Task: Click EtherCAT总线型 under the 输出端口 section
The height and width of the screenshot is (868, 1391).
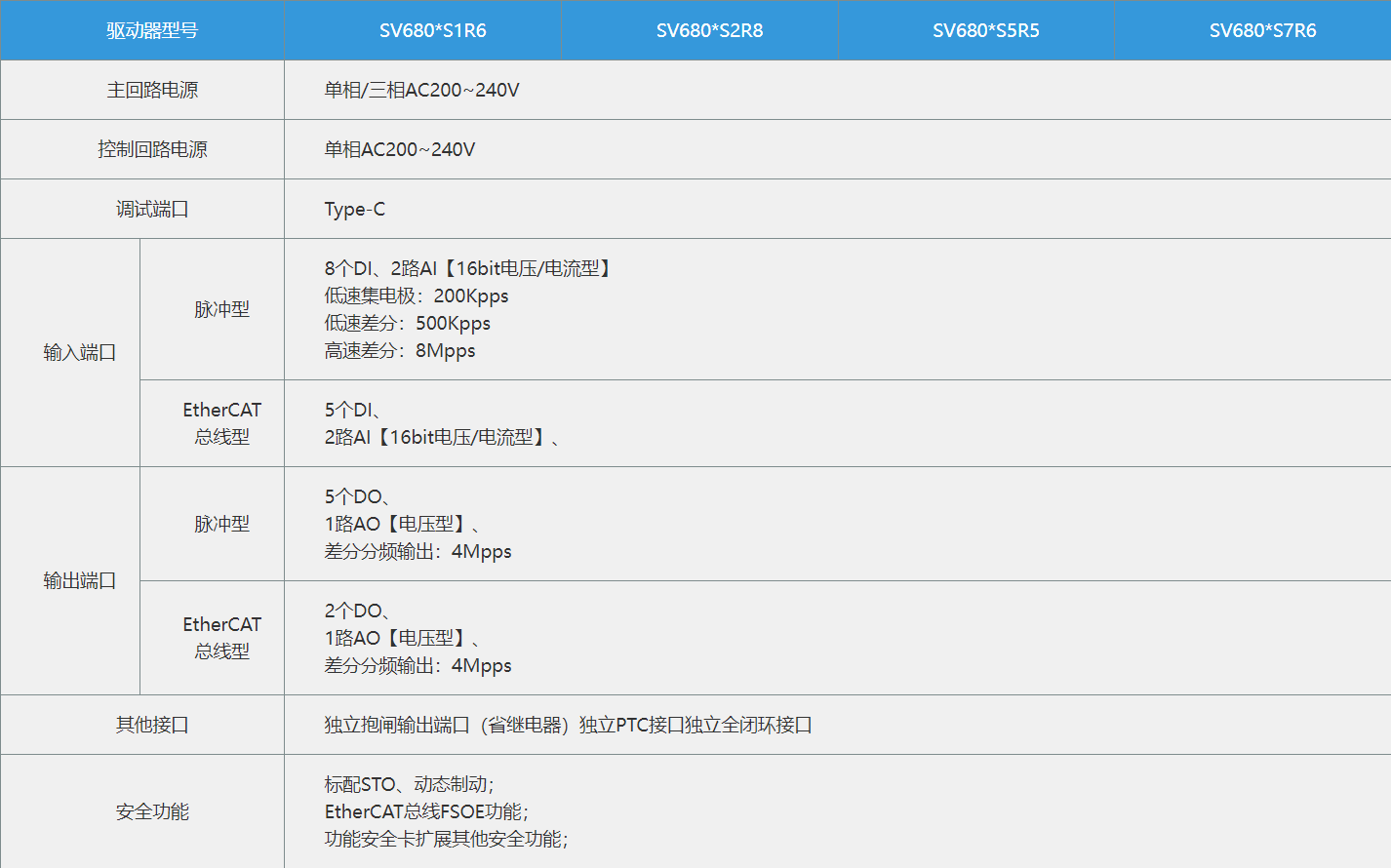Action: [x=221, y=638]
